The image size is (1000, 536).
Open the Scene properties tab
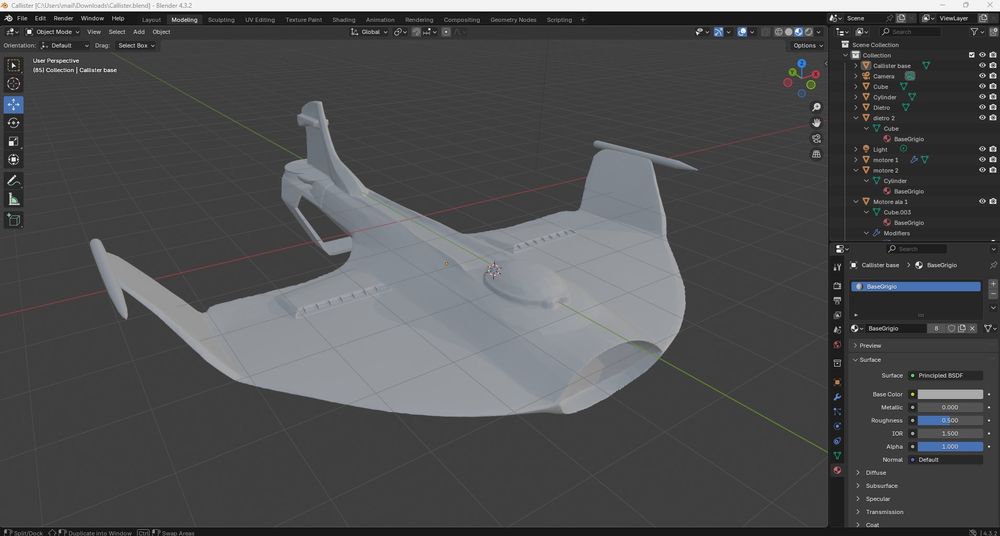(x=837, y=330)
